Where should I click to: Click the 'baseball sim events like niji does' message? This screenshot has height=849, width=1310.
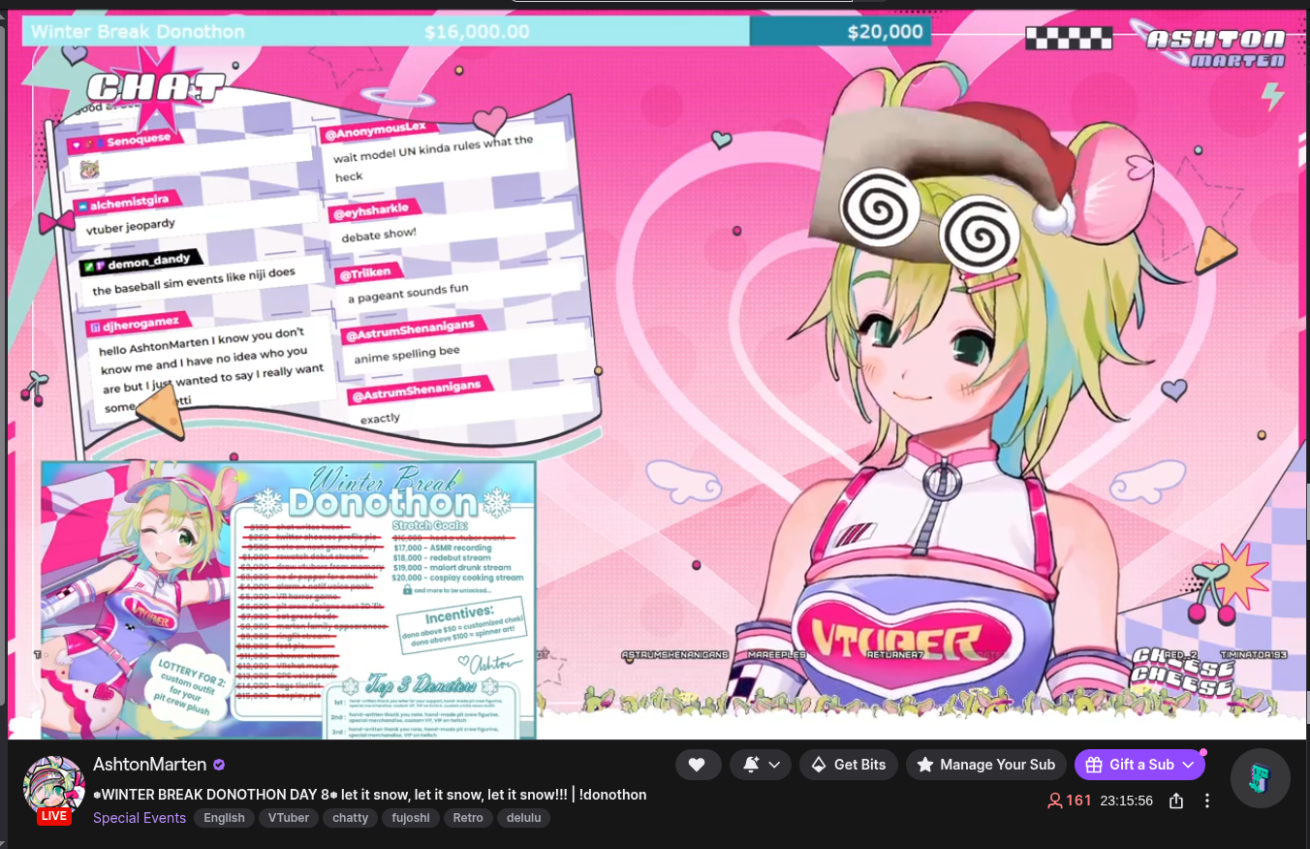click(194, 282)
